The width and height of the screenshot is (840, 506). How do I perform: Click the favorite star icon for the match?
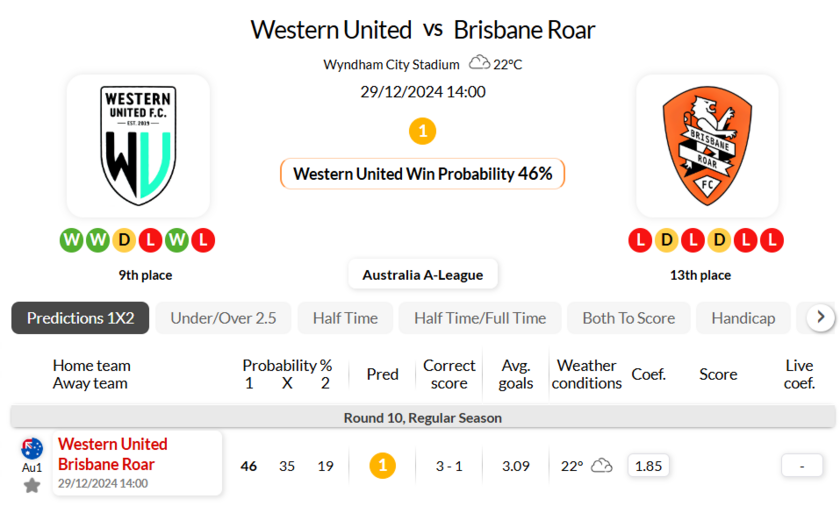pyautogui.click(x=32, y=486)
